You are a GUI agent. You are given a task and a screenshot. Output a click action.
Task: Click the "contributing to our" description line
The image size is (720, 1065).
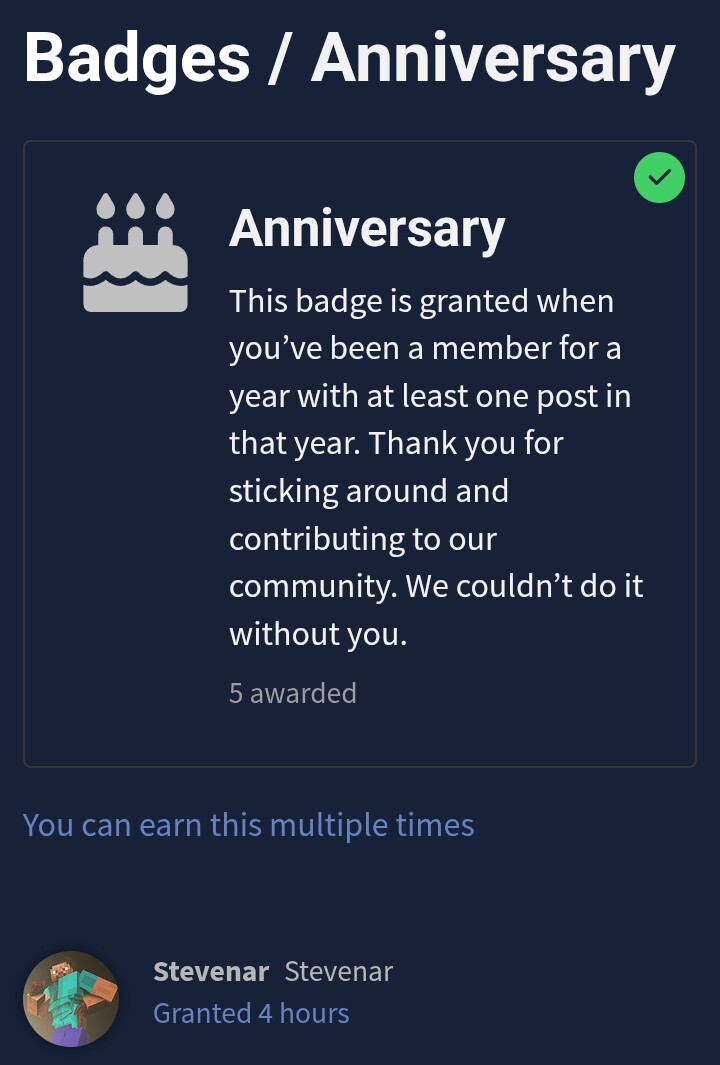tap(363, 539)
